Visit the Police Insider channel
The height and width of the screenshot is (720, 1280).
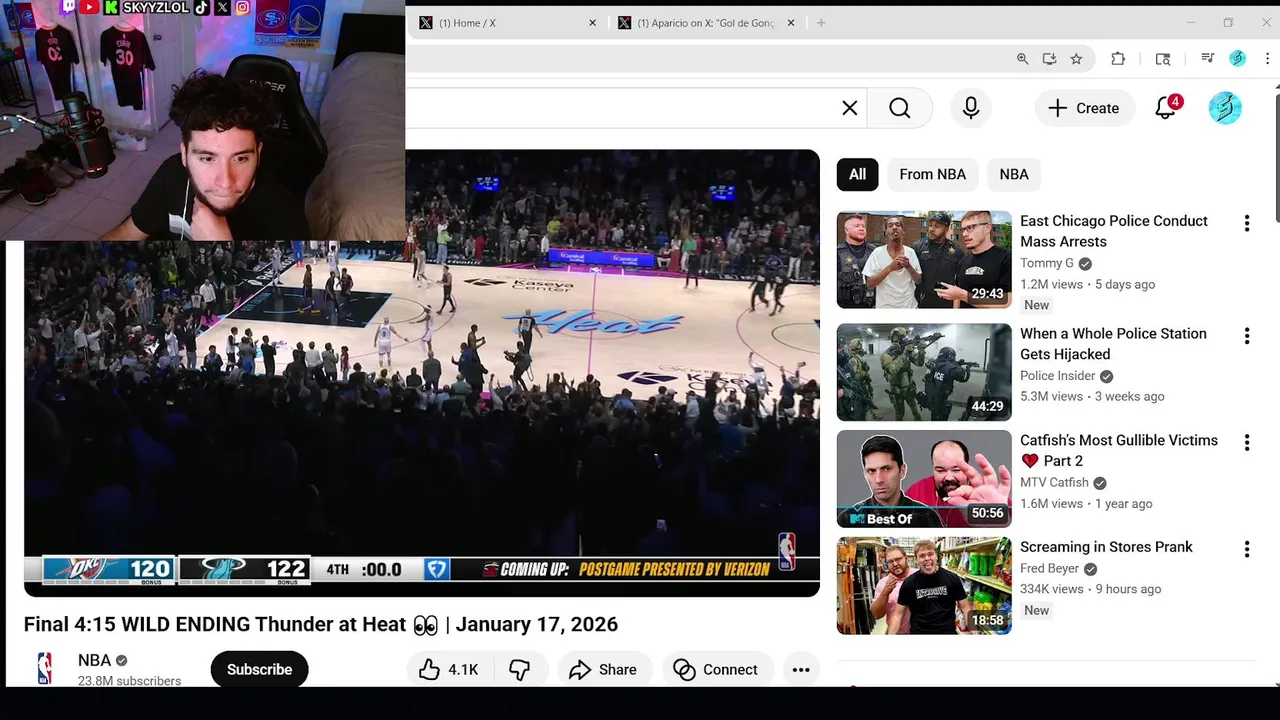(1058, 376)
